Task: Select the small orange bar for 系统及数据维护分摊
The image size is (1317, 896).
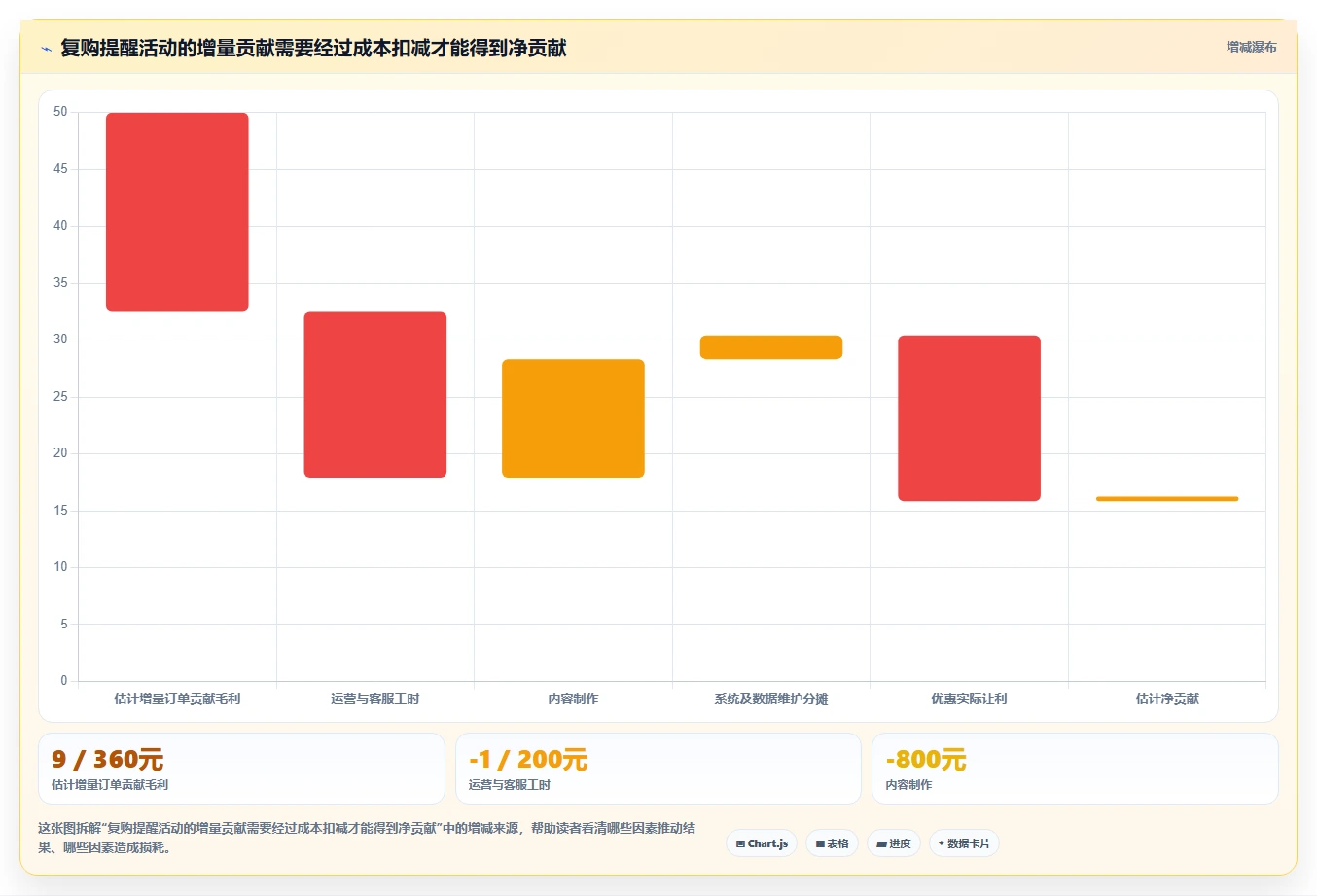Action: 771,347
